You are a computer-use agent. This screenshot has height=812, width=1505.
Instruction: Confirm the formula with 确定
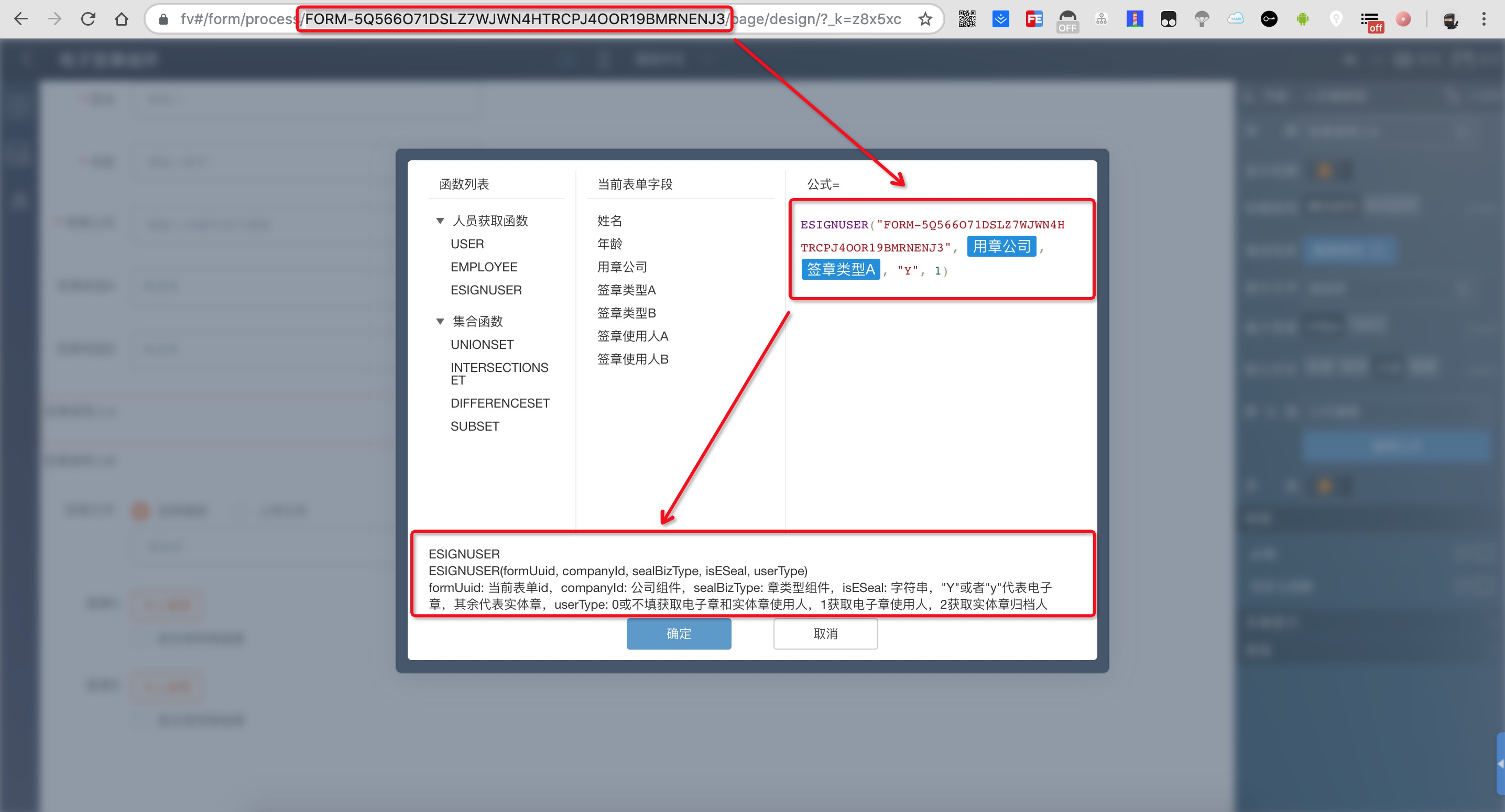coord(678,633)
